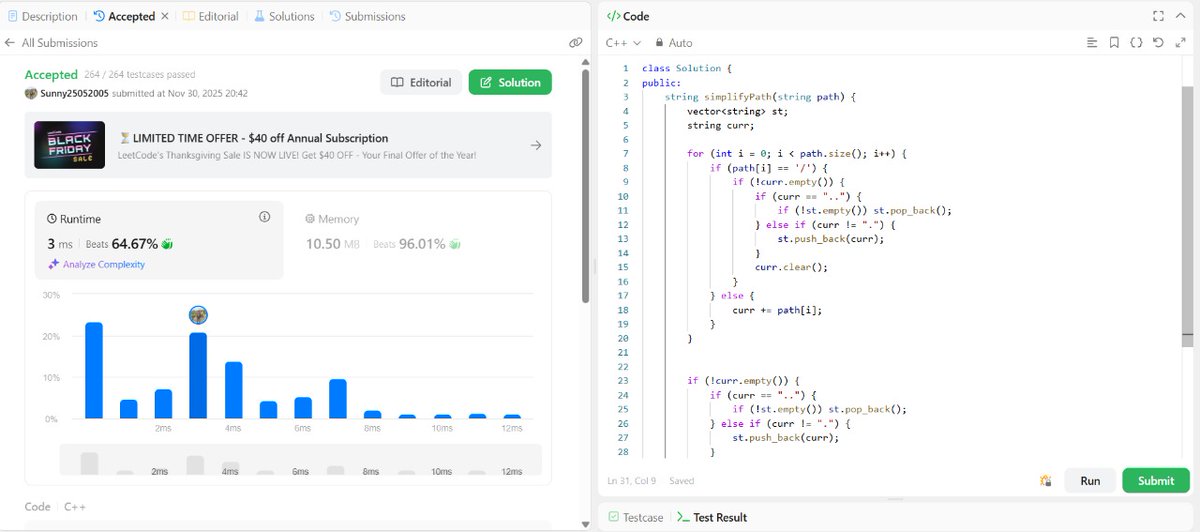Go back to All Submissions
The height and width of the screenshot is (532, 1200).
(51, 43)
